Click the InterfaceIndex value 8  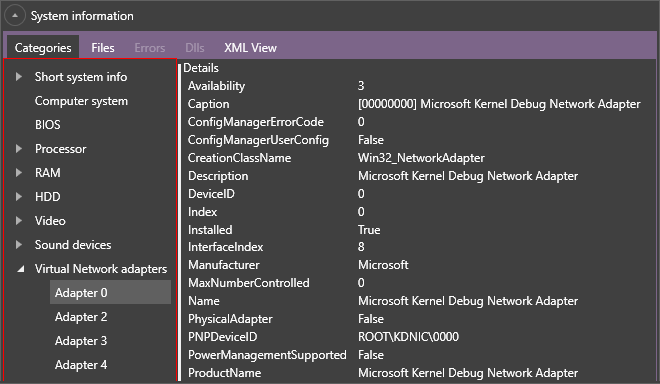tap(361, 247)
